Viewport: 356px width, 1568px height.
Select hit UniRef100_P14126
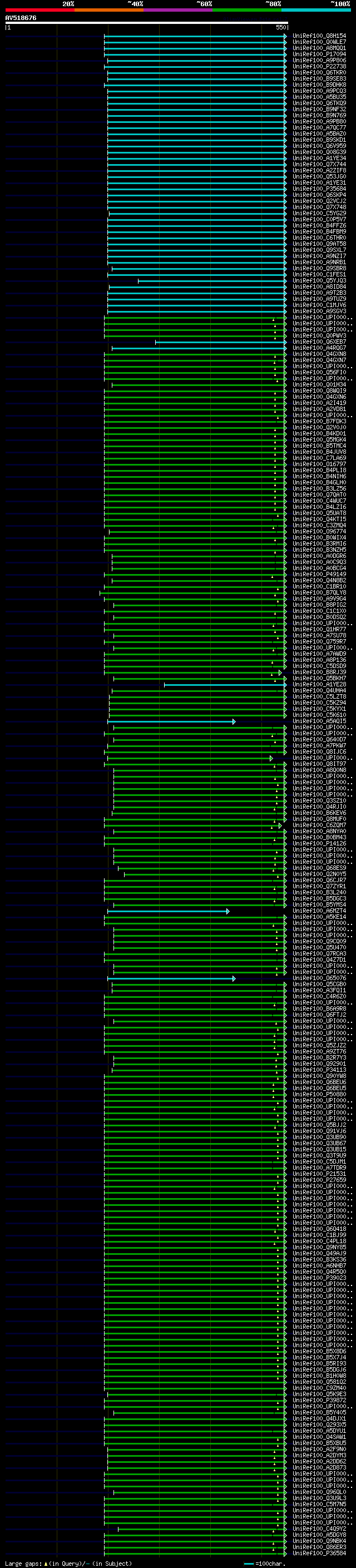click(x=319, y=844)
